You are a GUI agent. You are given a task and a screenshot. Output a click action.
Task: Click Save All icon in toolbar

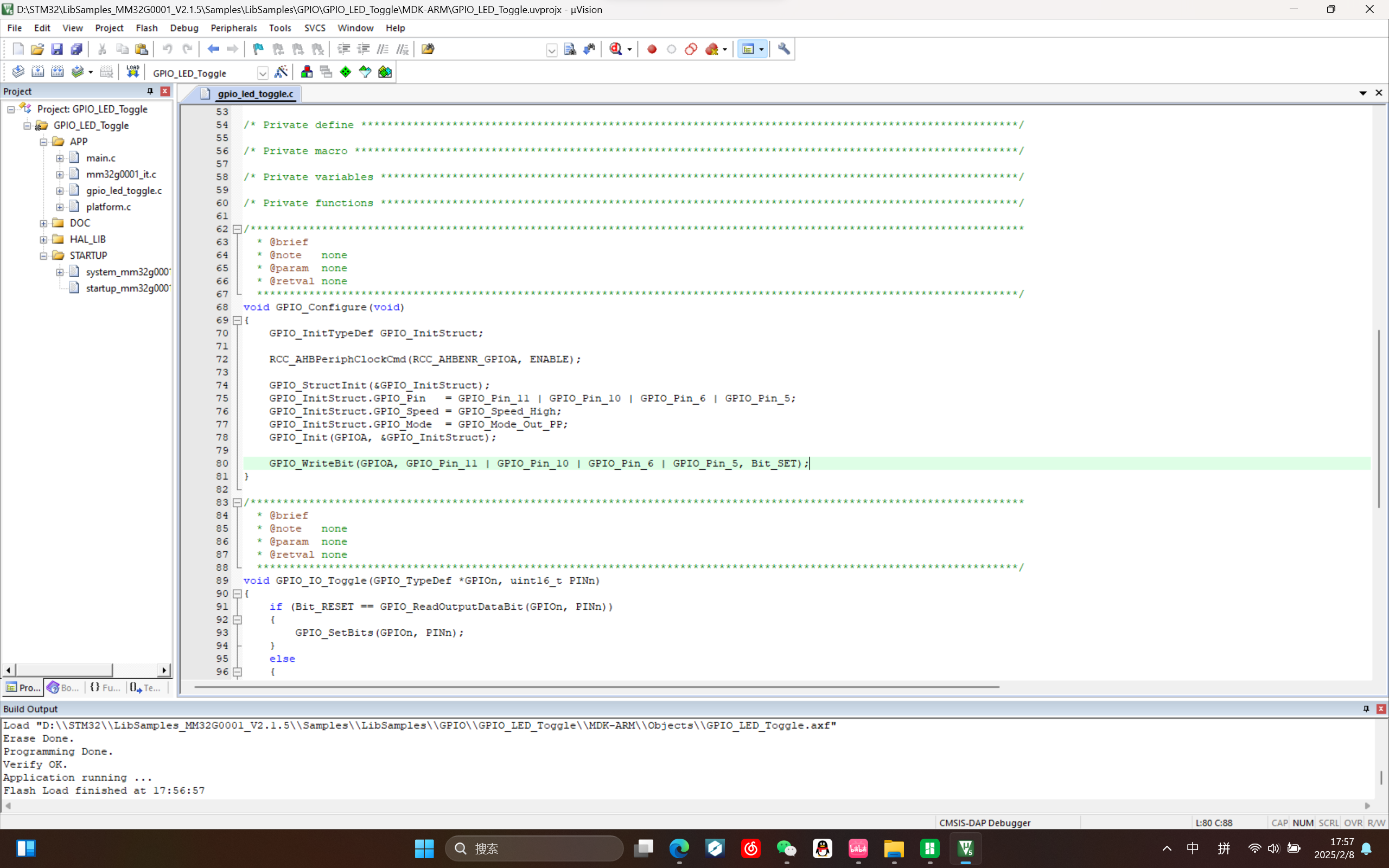(77, 49)
